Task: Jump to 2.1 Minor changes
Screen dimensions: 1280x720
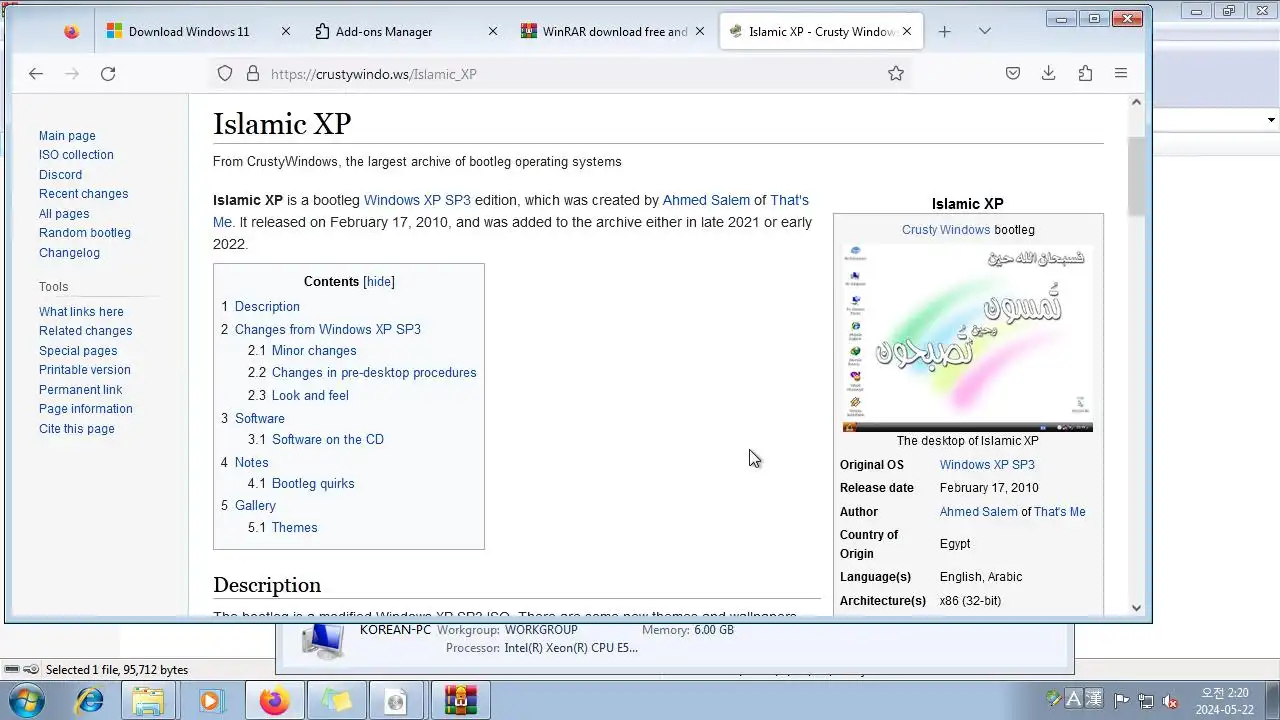Action: point(302,351)
